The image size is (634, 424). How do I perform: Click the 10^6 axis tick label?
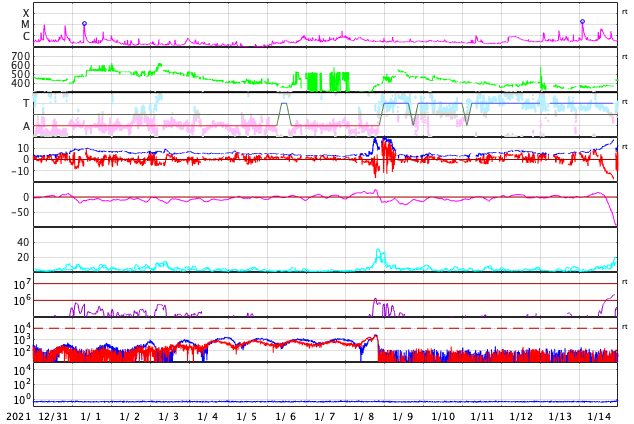point(22,301)
